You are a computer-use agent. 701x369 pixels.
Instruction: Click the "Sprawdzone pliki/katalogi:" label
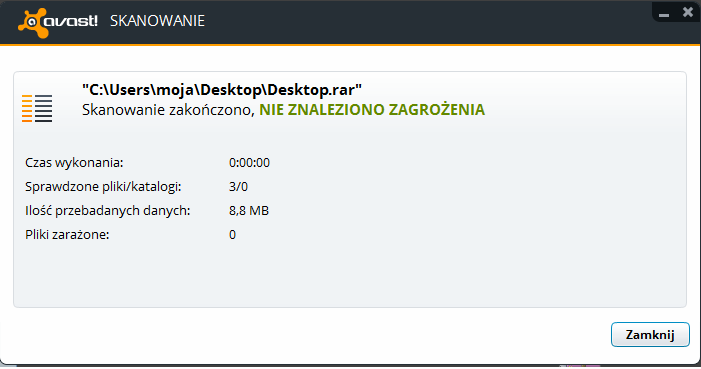[103, 187]
